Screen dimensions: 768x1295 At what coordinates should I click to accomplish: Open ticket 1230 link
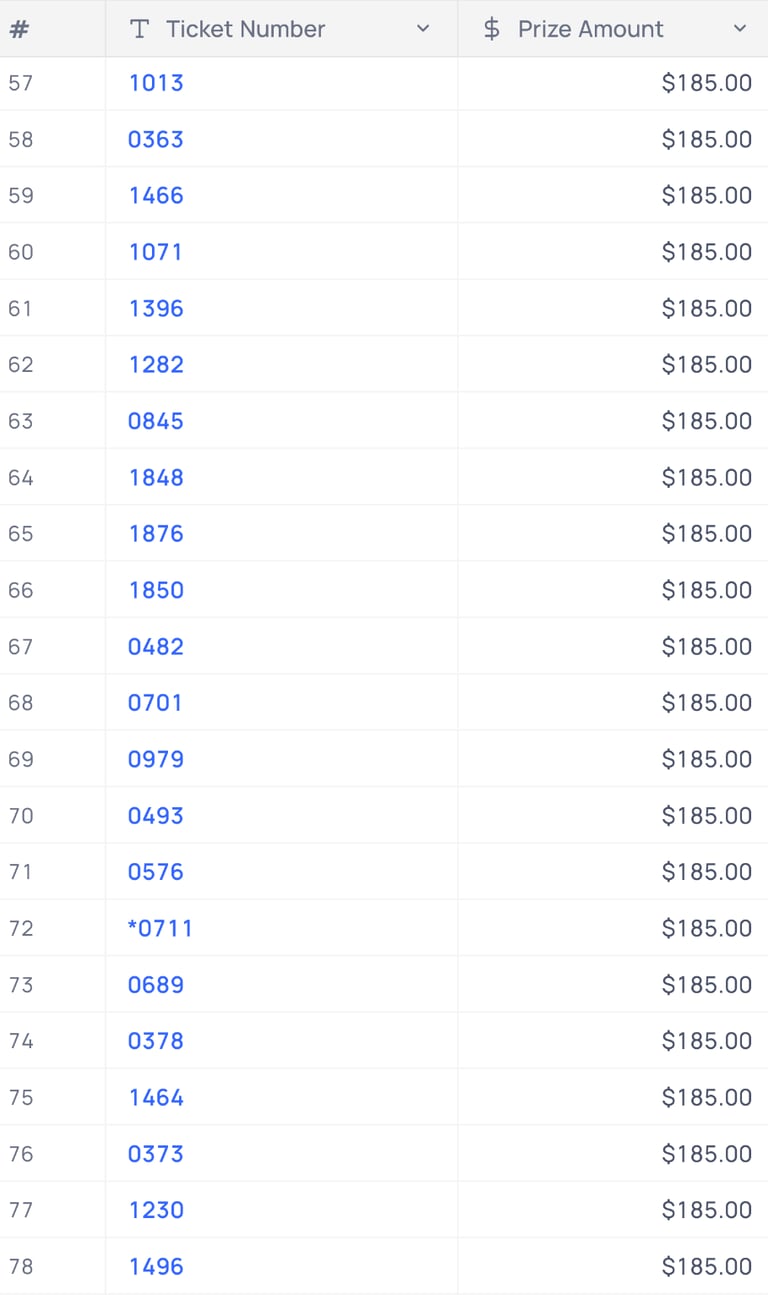(156, 1210)
